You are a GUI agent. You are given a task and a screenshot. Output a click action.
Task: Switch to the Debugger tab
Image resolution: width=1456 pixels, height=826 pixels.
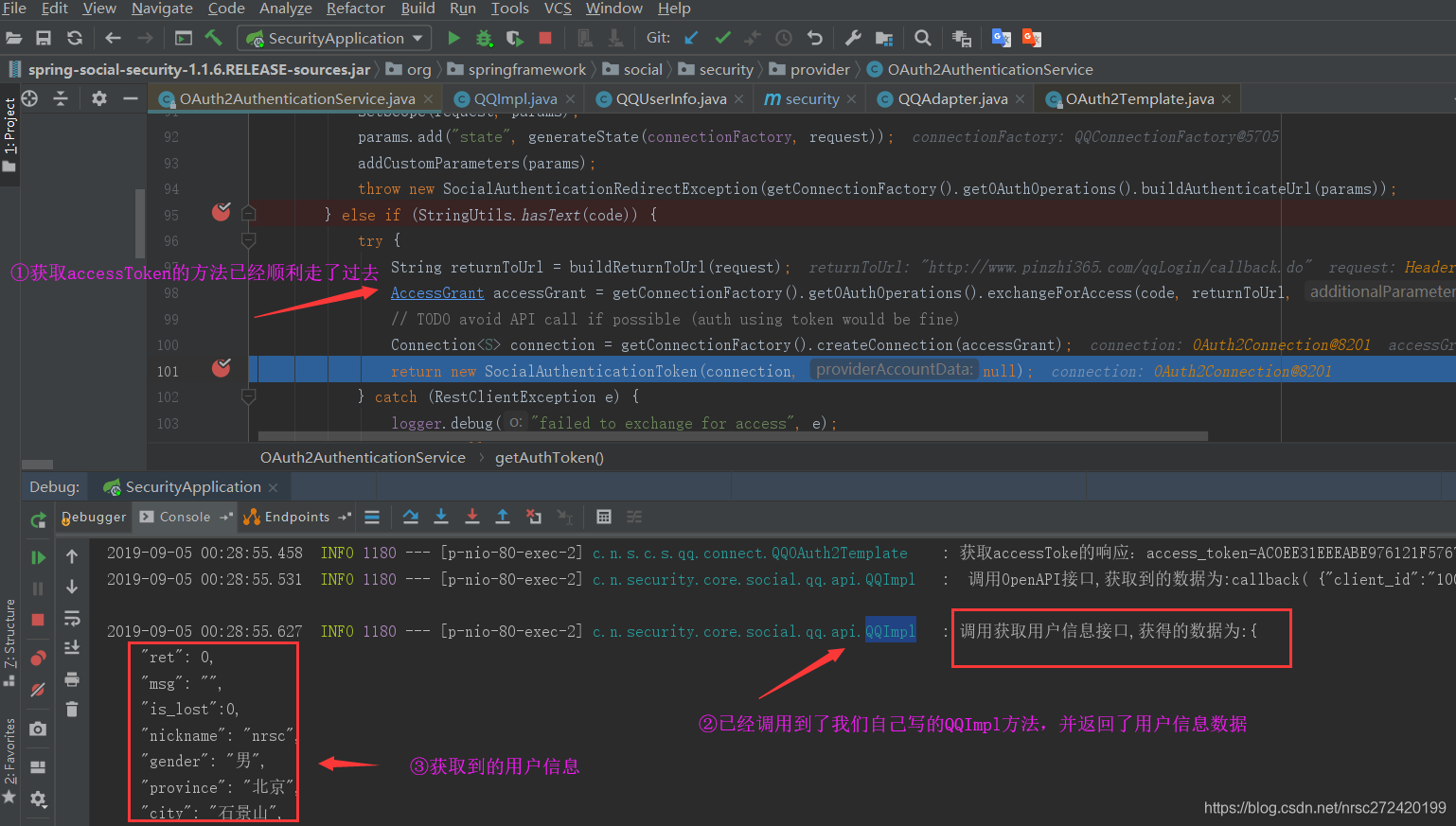click(94, 517)
